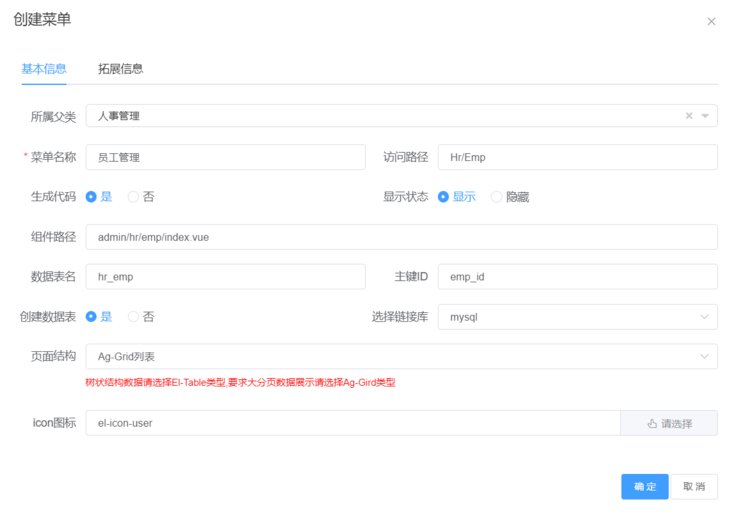This screenshot has width=732, height=518.
Task: Set 生成代码 to 否
Action: tap(141, 197)
